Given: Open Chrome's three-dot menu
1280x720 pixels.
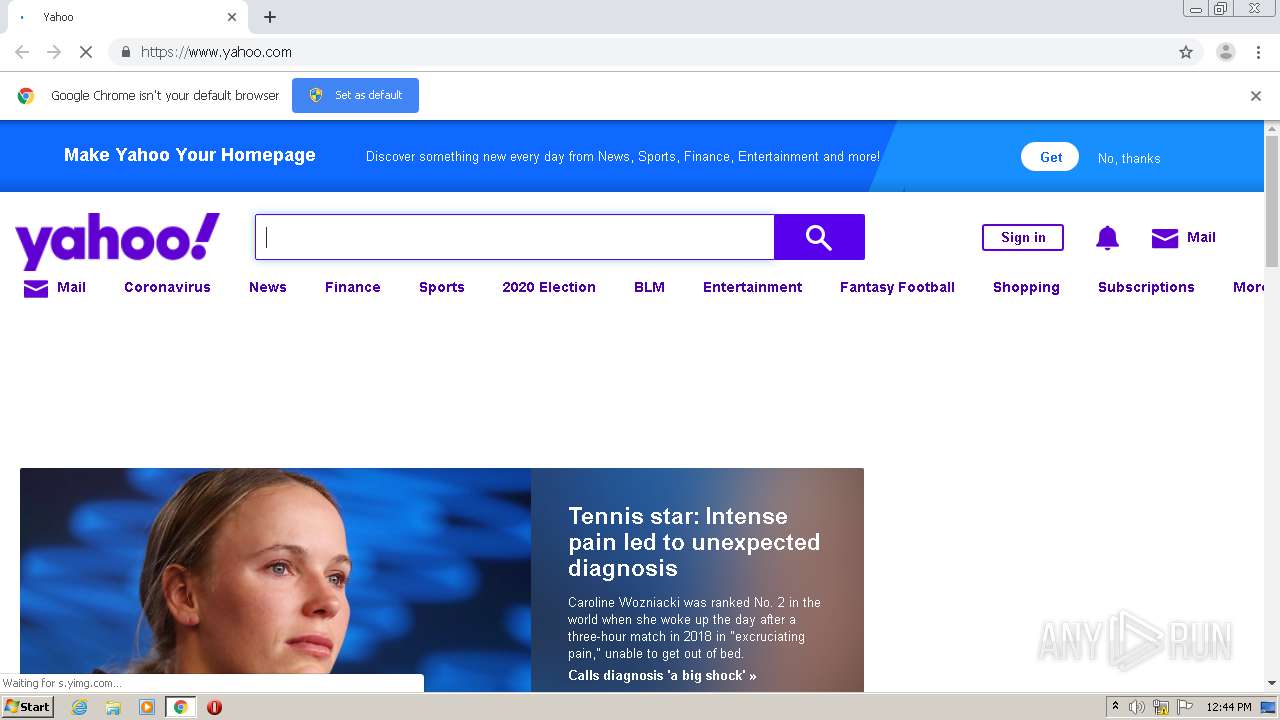Looking at the screenshot, I should (1259, 52).
